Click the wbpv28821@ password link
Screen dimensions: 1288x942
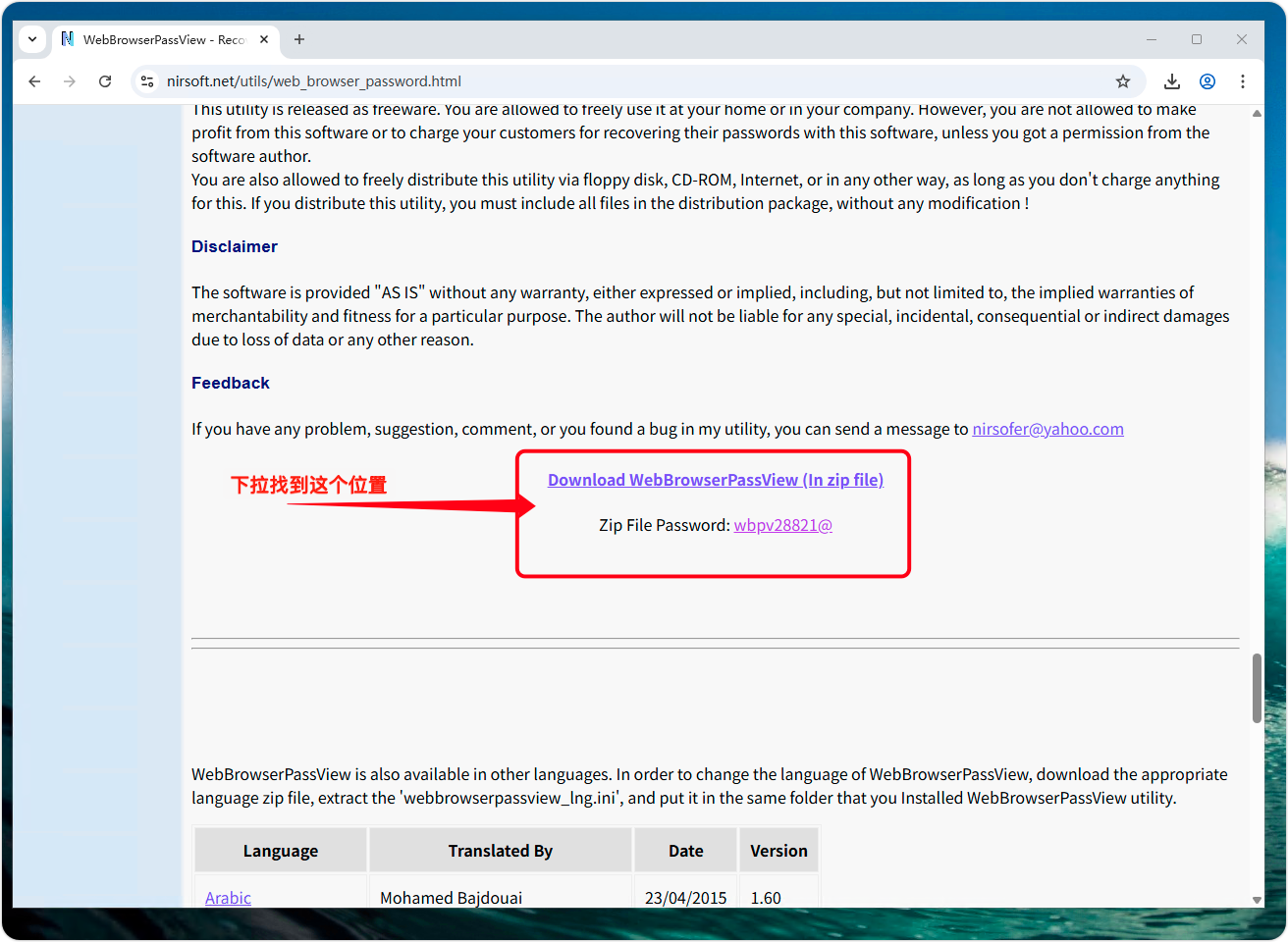pos(783,525)
